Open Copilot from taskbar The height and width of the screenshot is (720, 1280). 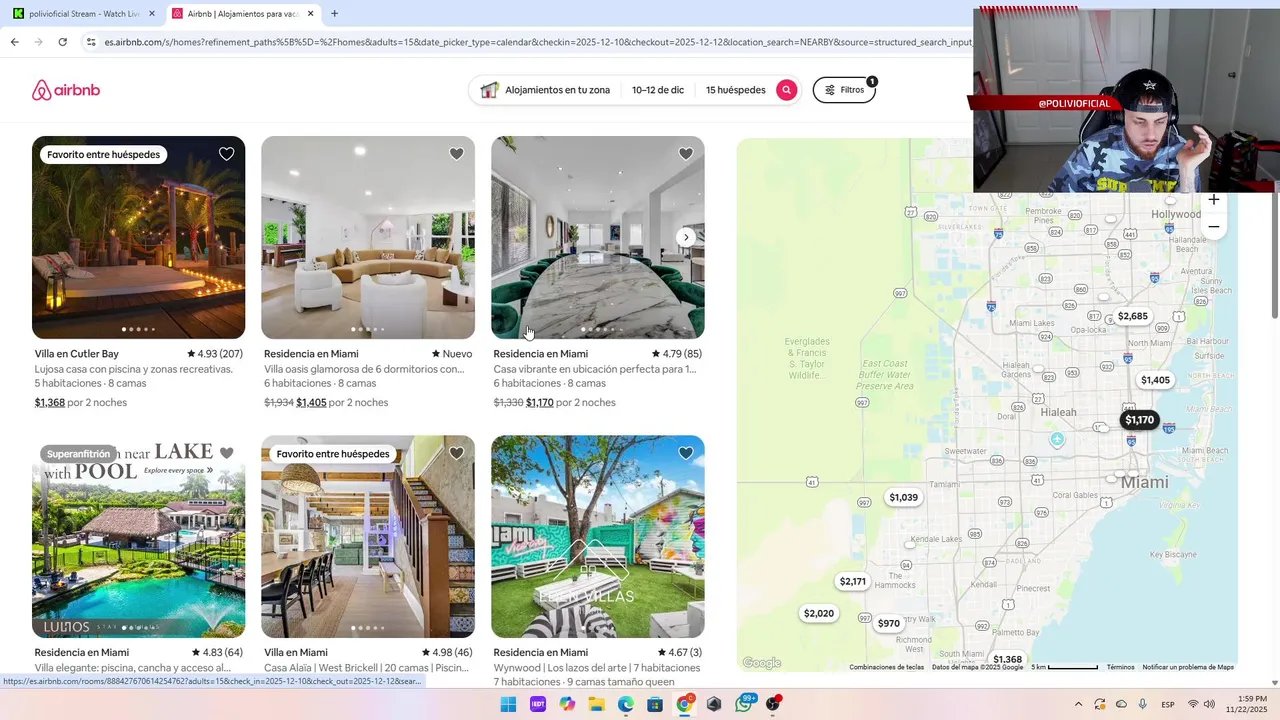coord(567,704)
